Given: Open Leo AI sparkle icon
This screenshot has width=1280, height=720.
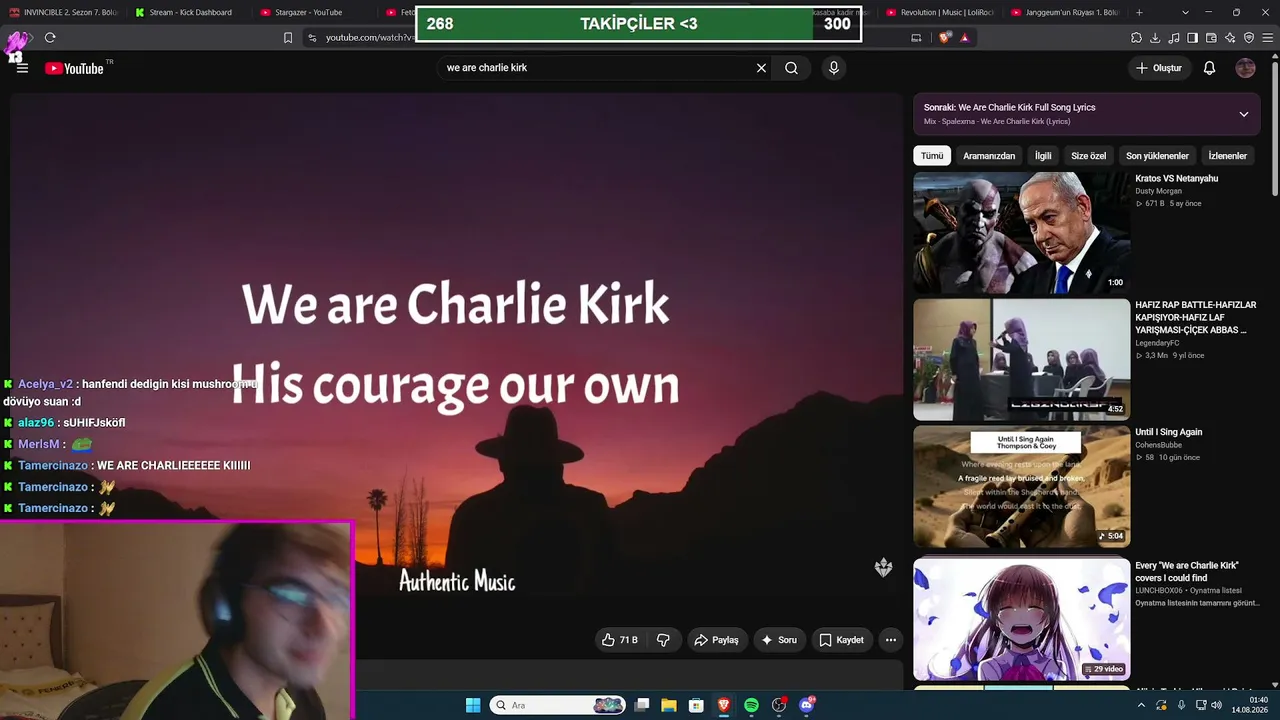Looking at the screenshot, I should (1230, 38).
